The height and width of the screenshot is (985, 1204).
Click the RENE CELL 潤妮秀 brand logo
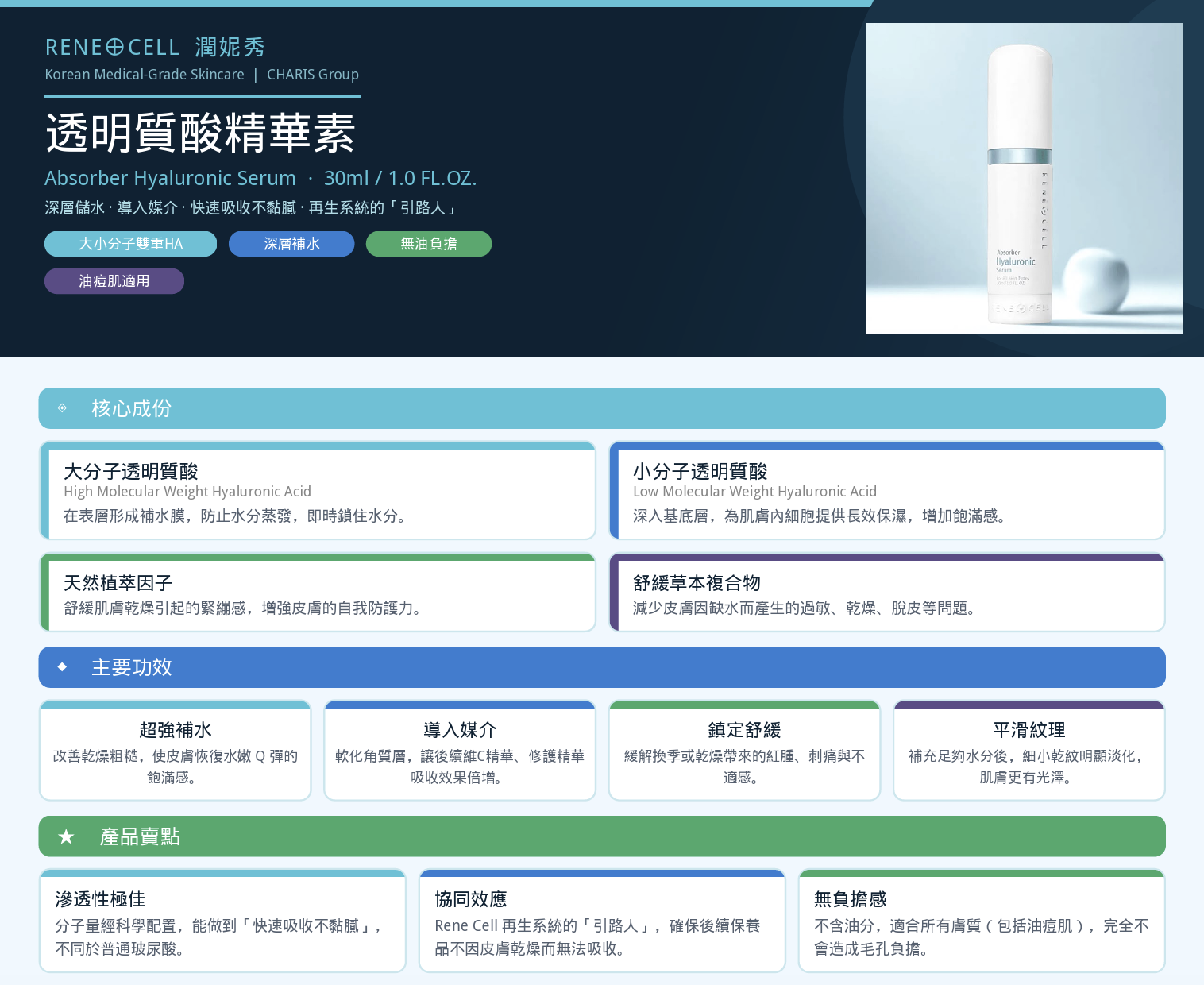[155, 47]
